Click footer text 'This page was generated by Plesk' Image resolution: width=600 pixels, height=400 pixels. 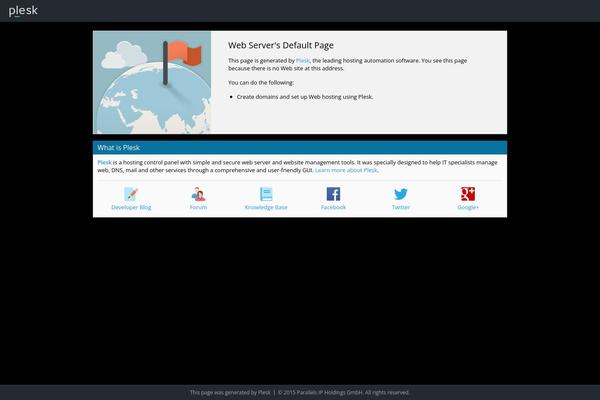230,392
